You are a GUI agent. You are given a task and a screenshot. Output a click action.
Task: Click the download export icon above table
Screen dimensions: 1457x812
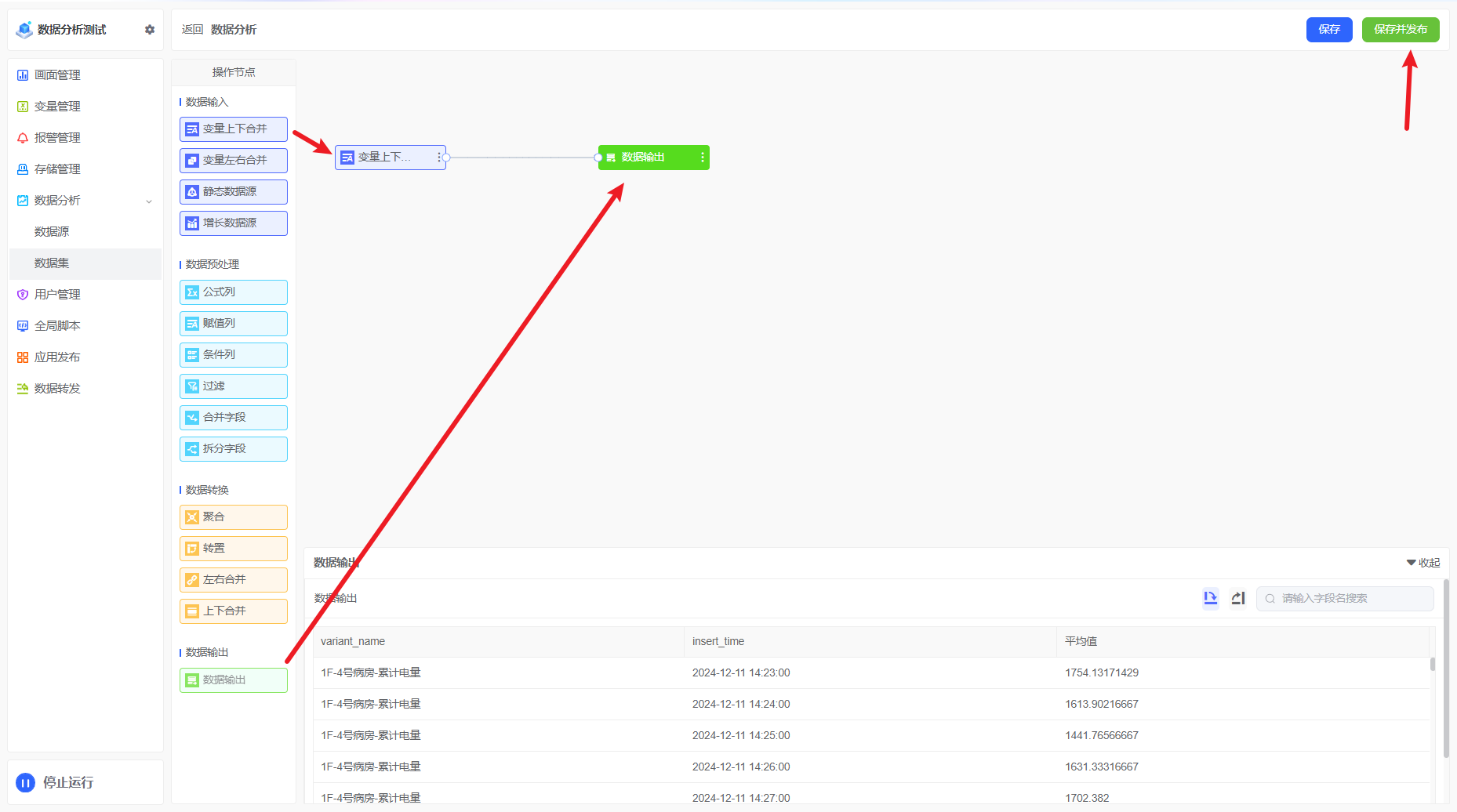point(1210,598)
